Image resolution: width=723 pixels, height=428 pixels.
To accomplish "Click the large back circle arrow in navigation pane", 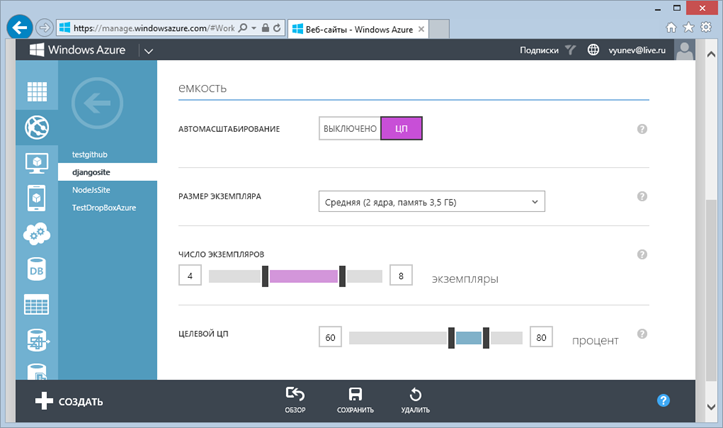I will point(97,103).
